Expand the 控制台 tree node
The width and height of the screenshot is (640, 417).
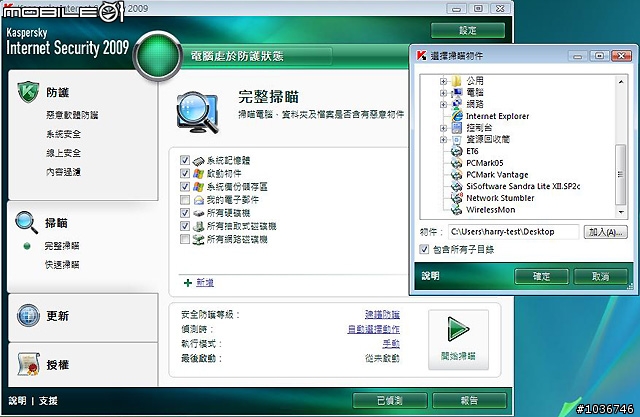444,128
